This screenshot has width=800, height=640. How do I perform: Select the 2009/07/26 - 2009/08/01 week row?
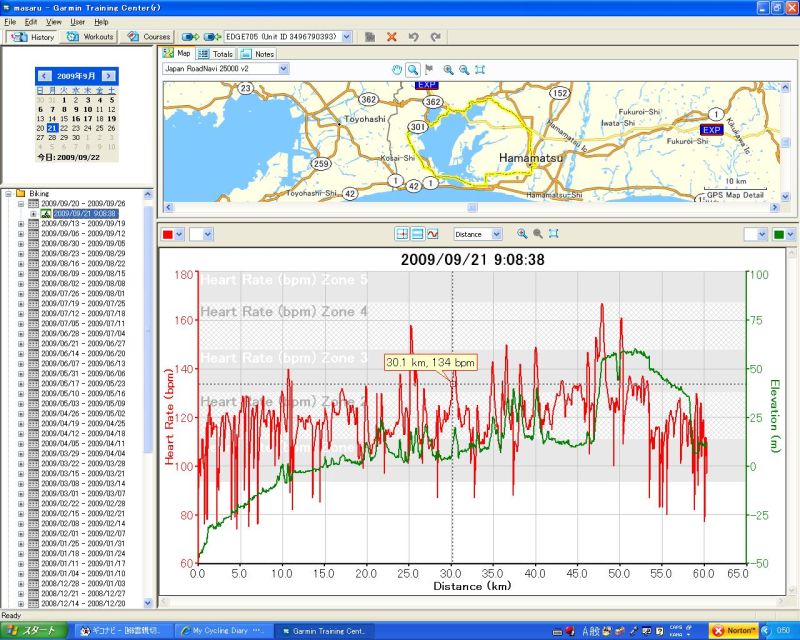(x=83, y=293)
